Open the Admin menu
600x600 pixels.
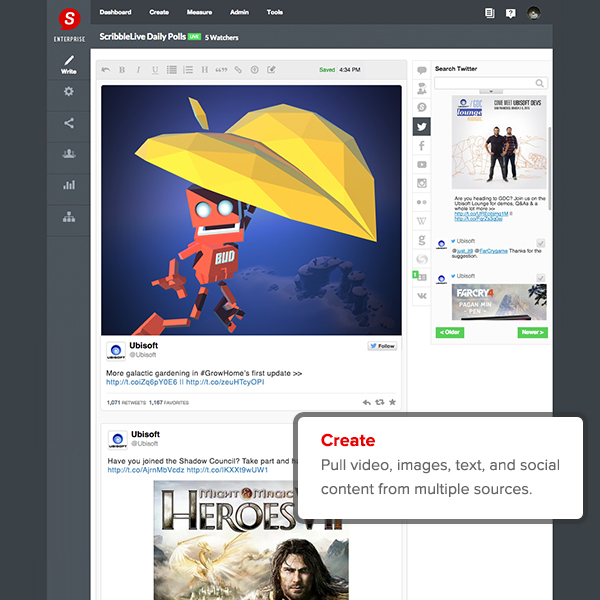[x=240, y=12]
